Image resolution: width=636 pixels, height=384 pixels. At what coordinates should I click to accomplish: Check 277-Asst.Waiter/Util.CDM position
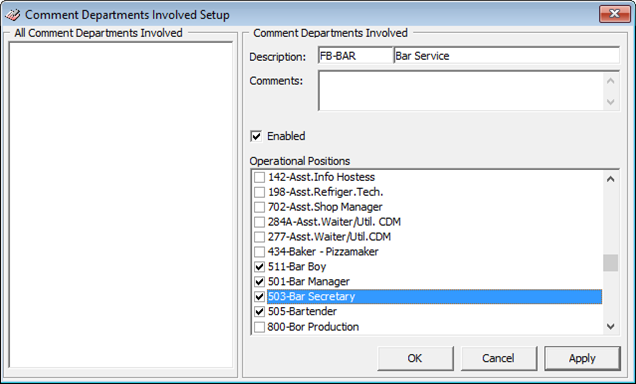pos(259,237)
